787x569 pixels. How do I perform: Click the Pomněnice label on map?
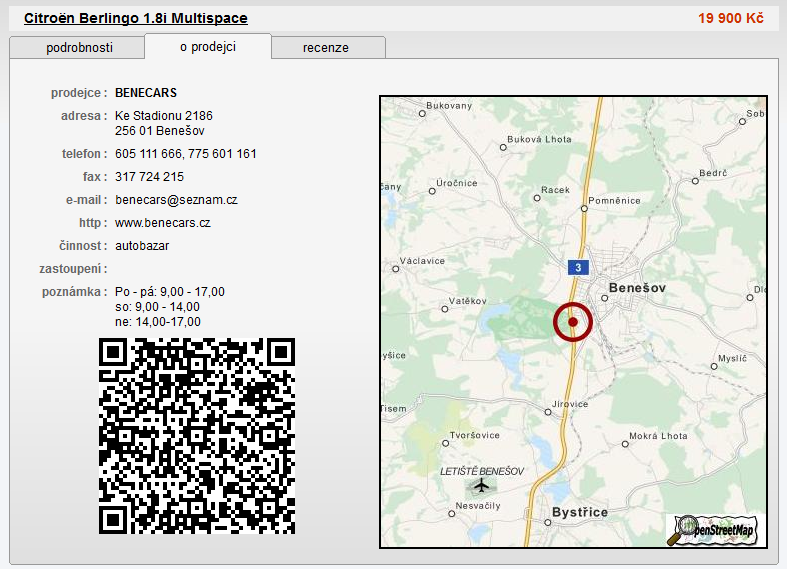(614, 201)
